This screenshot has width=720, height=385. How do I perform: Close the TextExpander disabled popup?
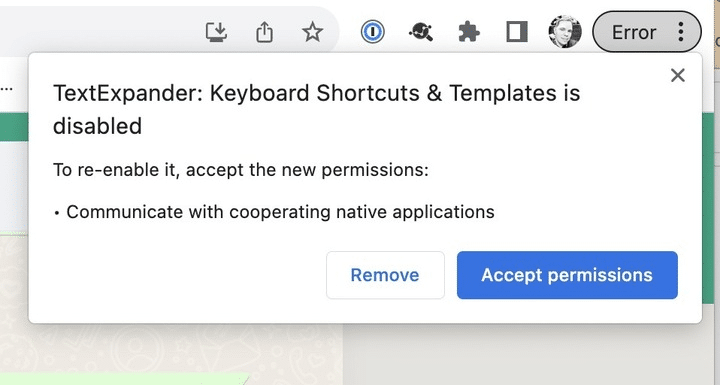[678, 75]
